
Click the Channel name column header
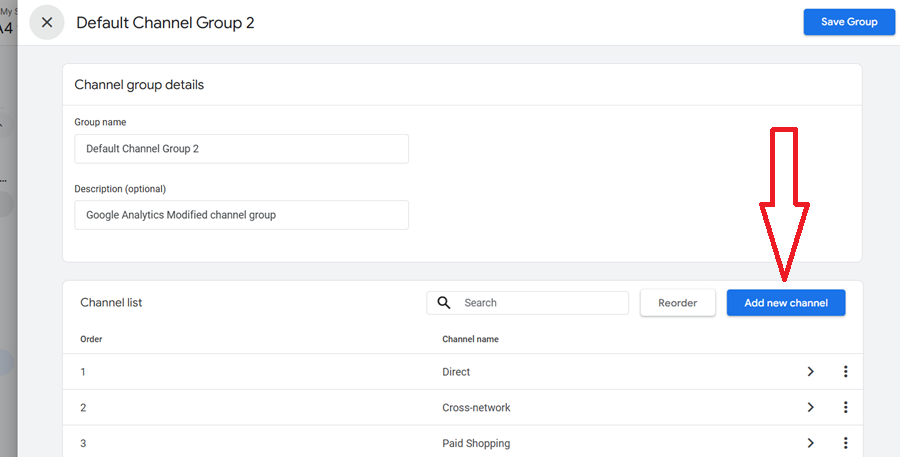(x=470, y=339)
